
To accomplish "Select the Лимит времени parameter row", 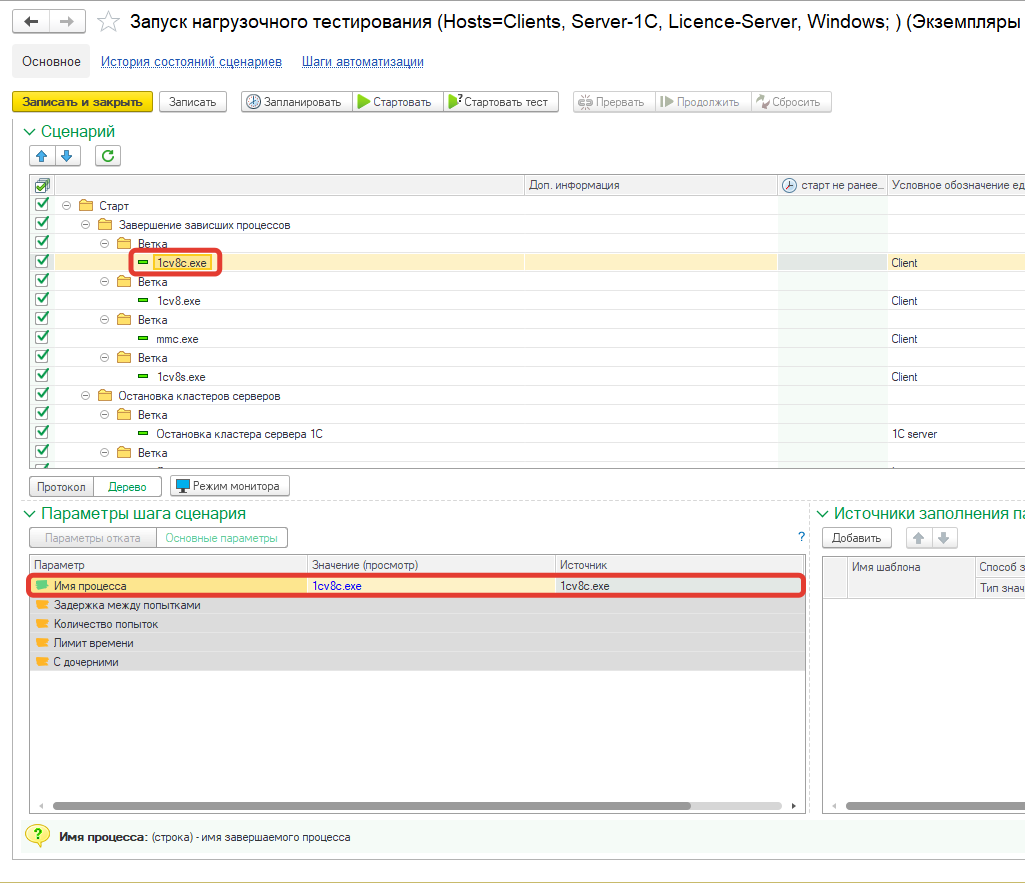I will click(93, 643).
